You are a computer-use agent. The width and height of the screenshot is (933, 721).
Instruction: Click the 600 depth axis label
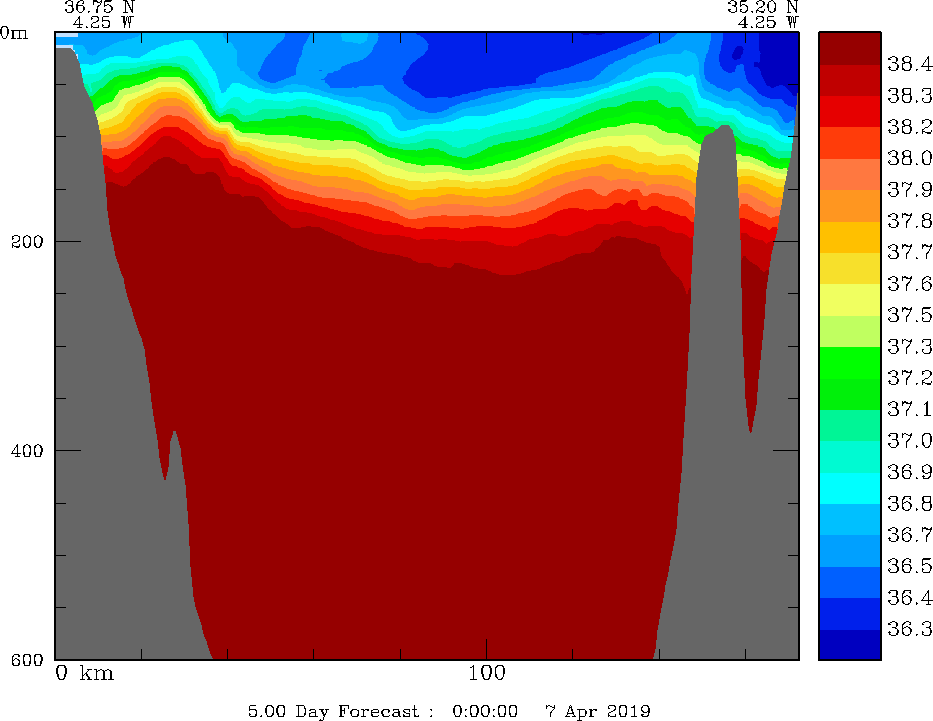pos(27,659)
